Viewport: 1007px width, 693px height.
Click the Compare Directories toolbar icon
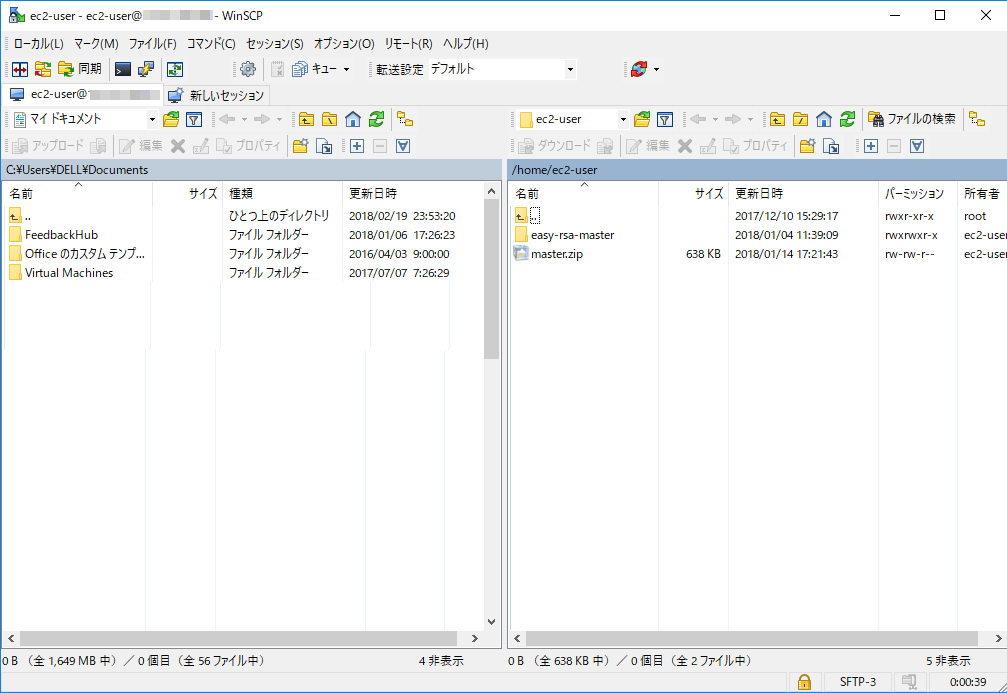20,69
